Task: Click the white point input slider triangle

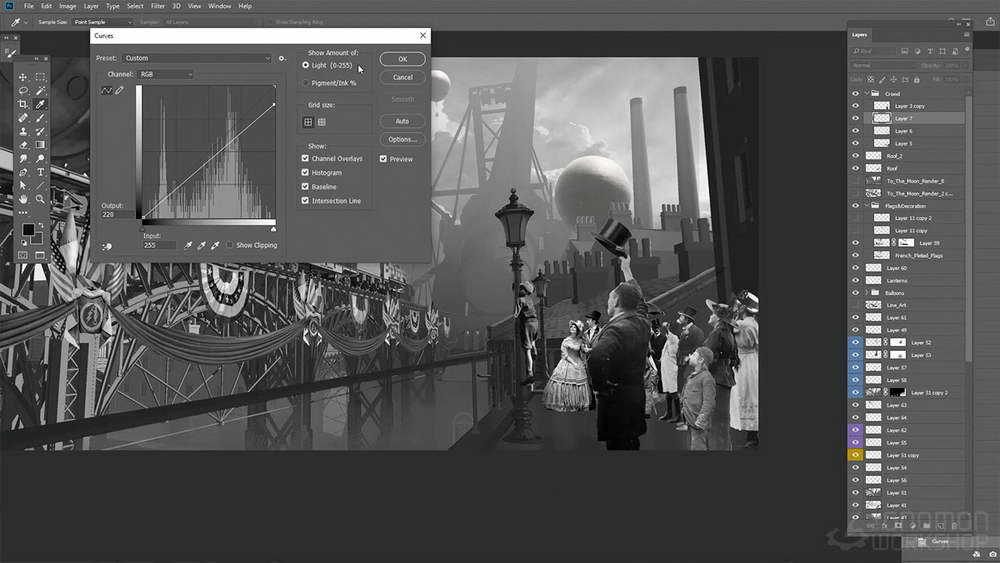Action: [x=274, y=229]
